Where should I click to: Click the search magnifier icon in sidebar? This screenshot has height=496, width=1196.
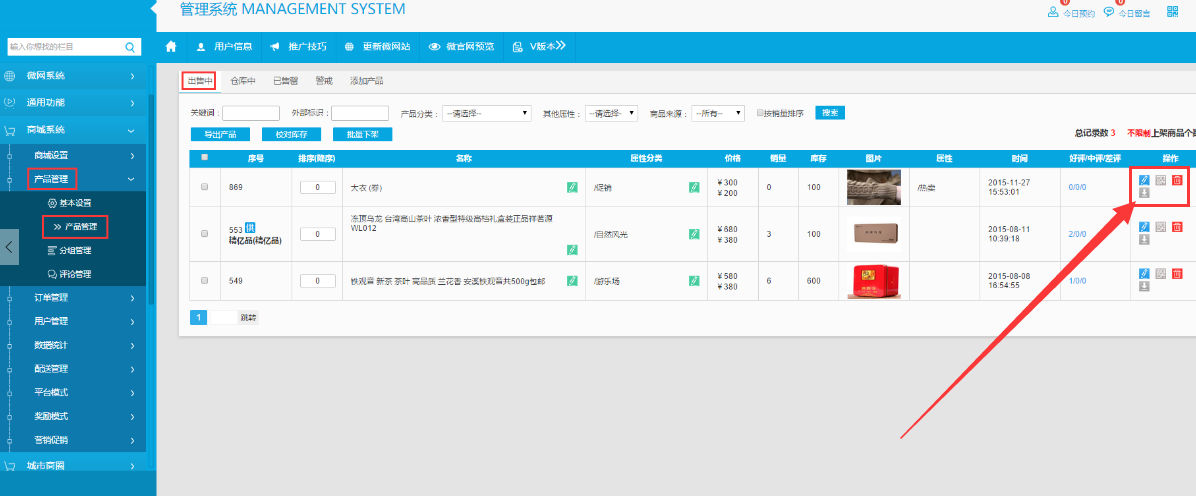(130, 47)
